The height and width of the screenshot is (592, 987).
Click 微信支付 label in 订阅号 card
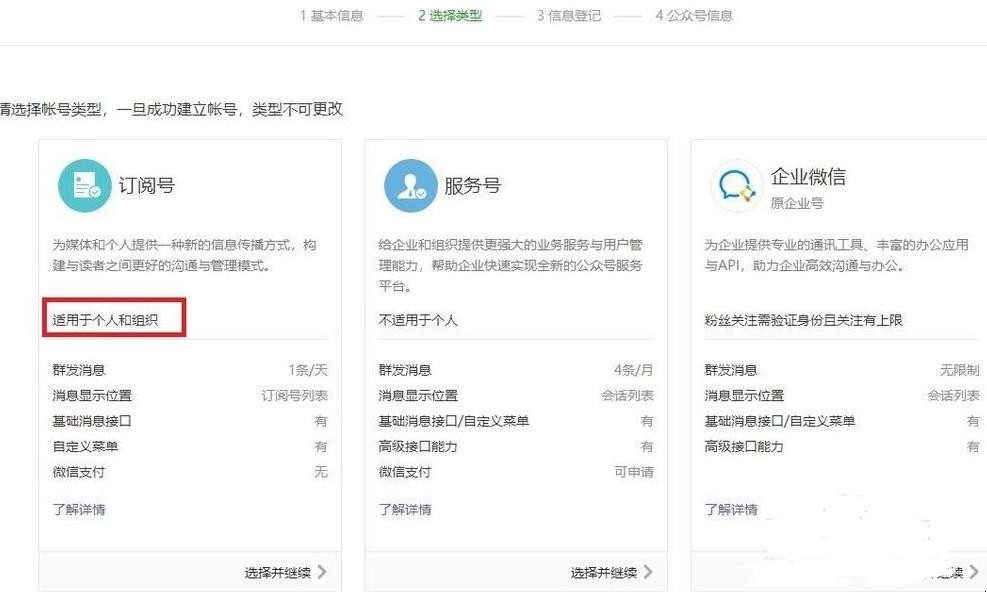79,472
